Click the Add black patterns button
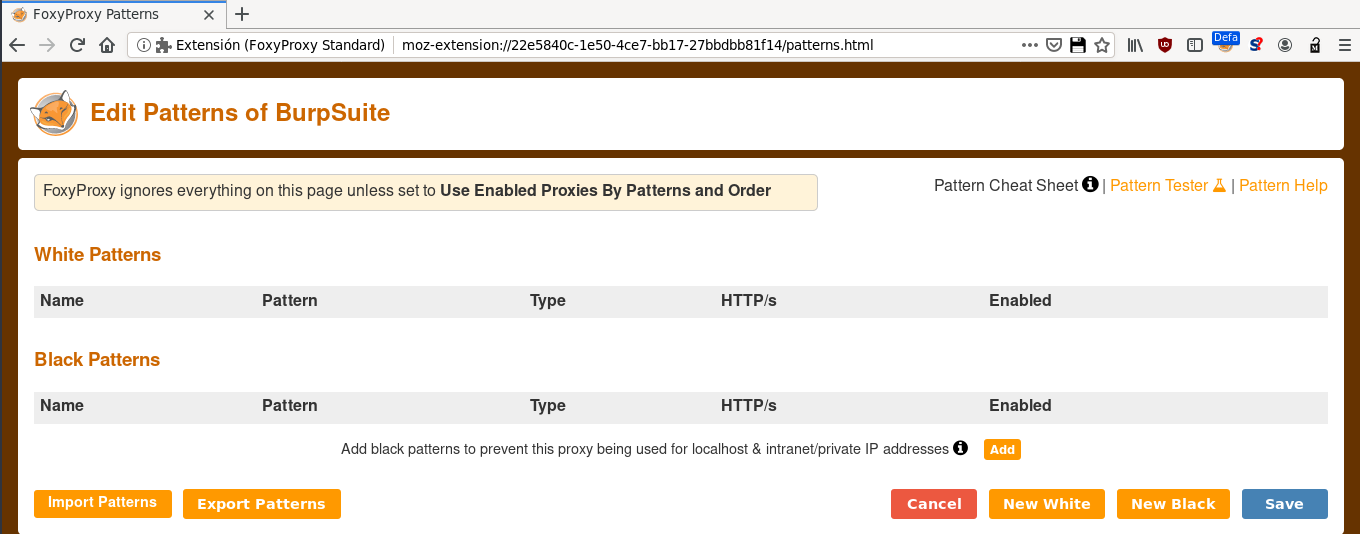This screenshot has width=1360, height=534. click(1002, 450)
